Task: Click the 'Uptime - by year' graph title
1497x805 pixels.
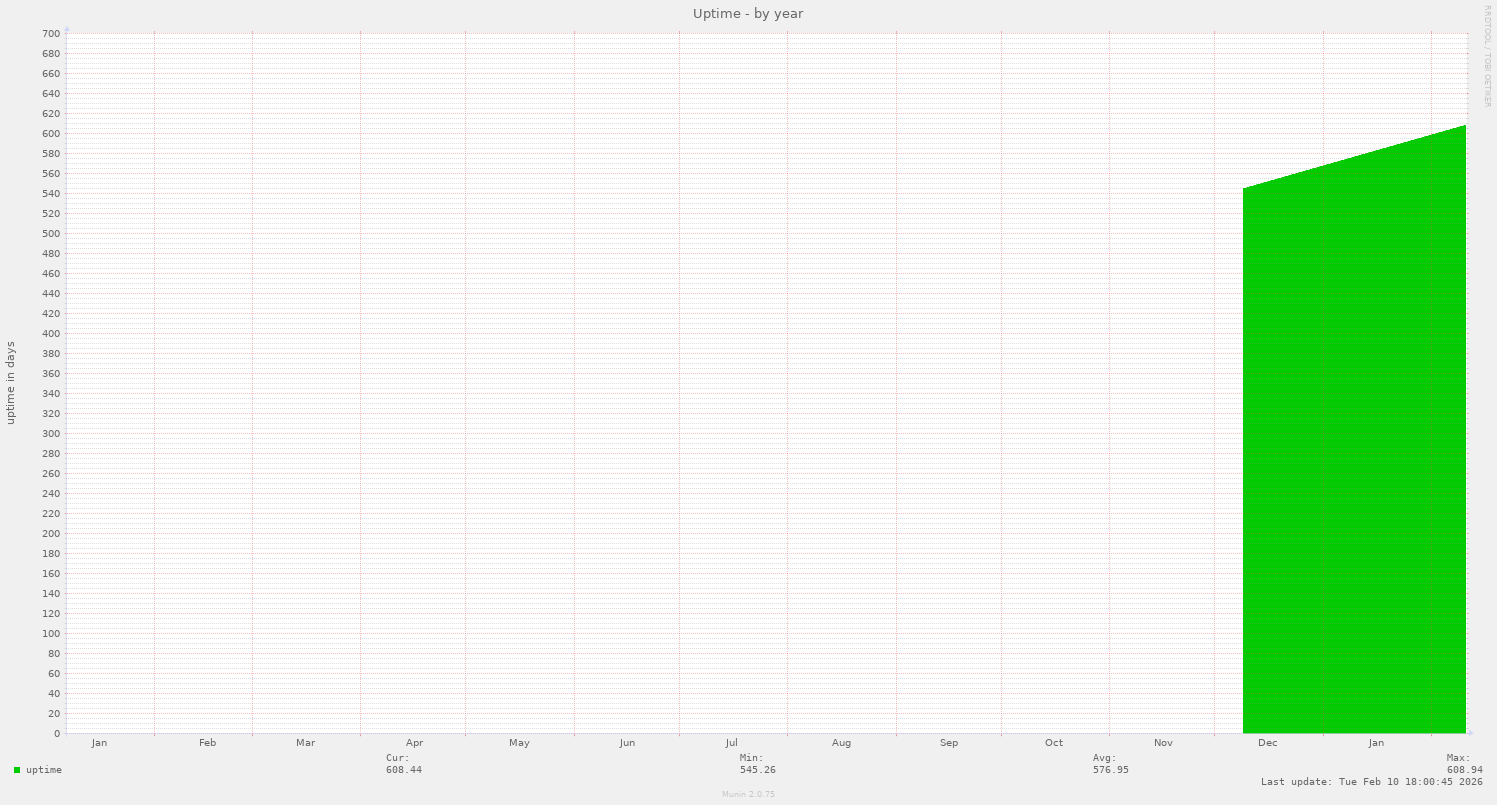Action: click(x=748, y=13)
